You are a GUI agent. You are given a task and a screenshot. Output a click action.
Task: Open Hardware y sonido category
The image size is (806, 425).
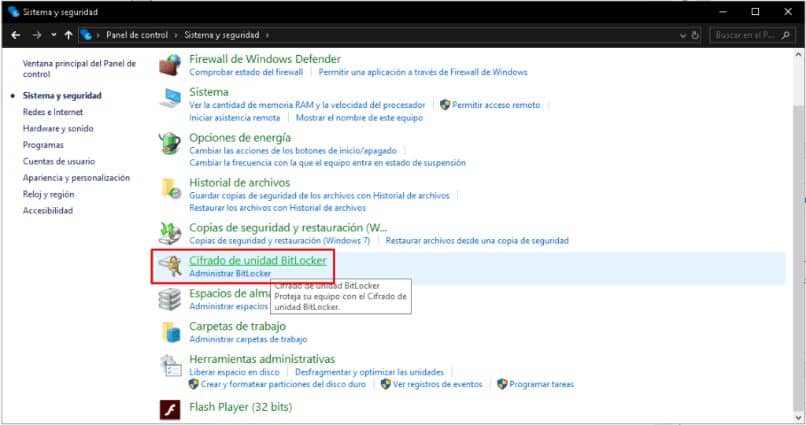pyautogui.click(x=58, y=128)
